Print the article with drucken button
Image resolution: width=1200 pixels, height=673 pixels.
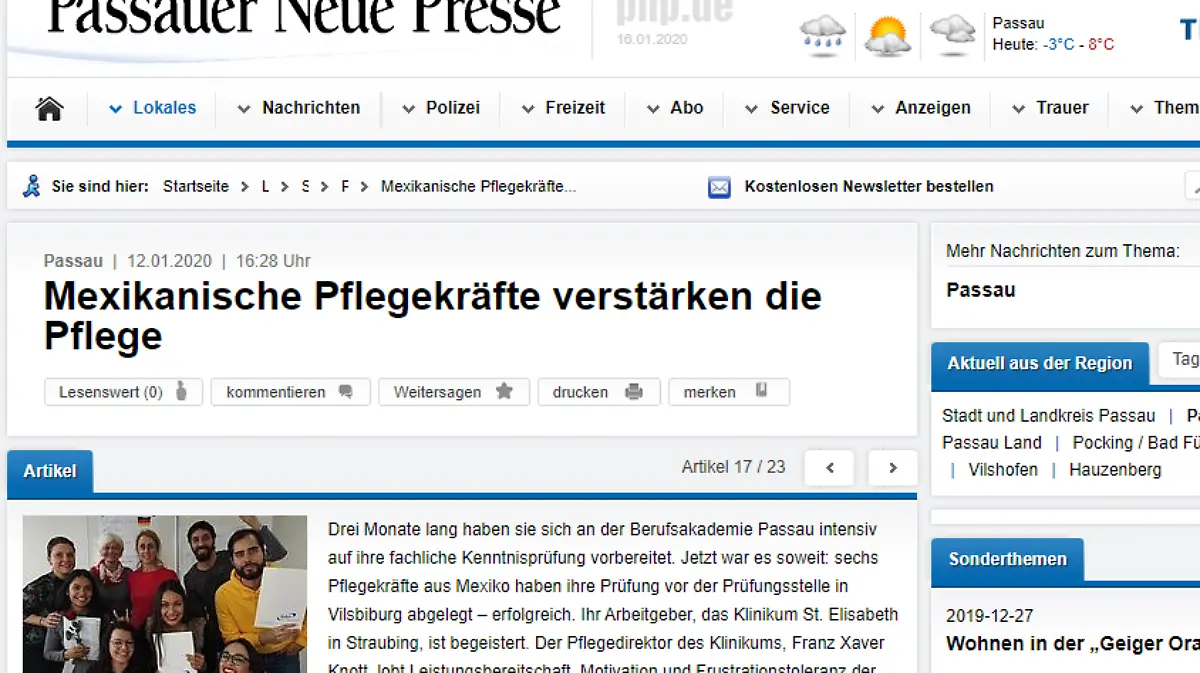[598, 392]
